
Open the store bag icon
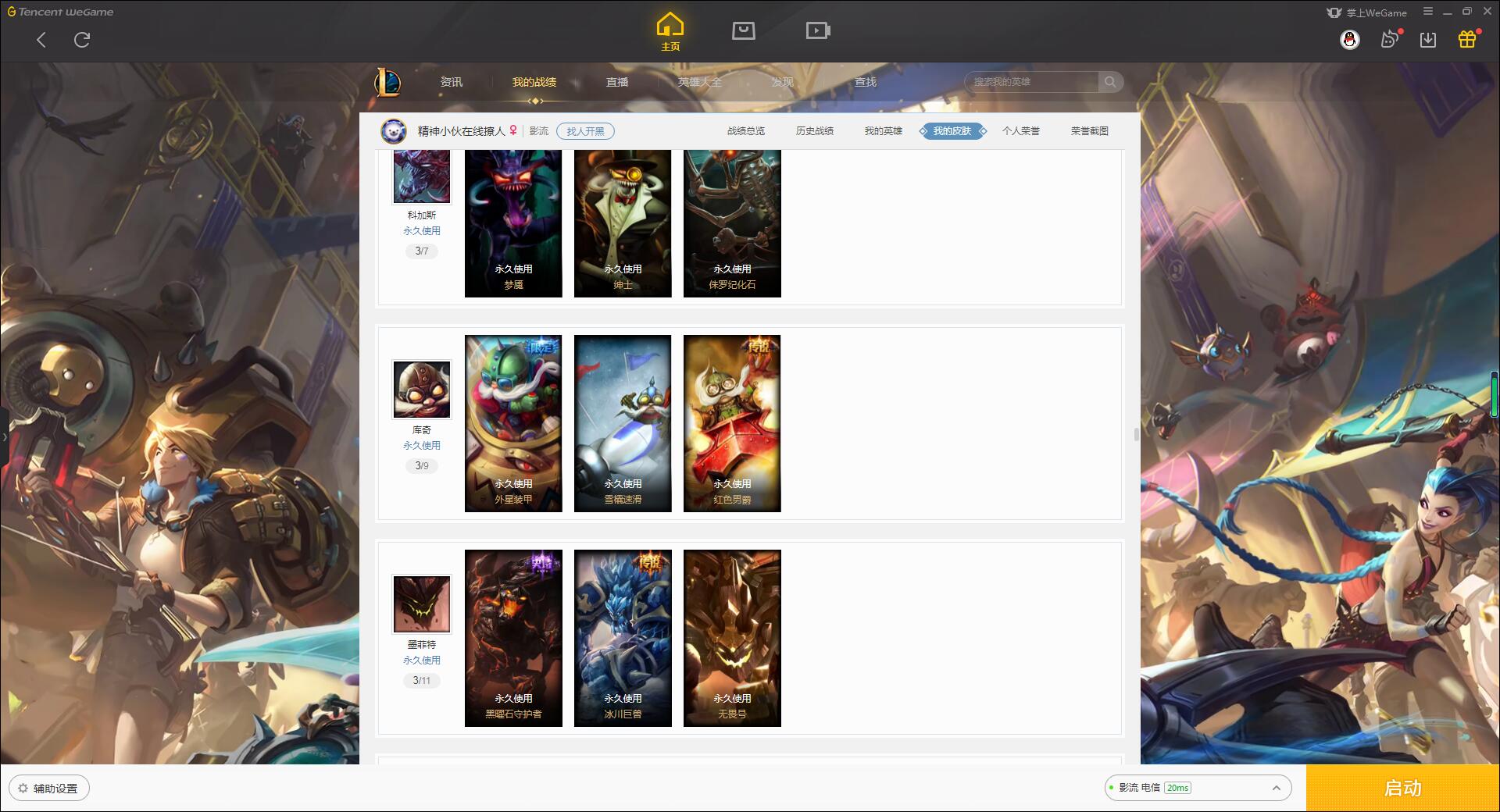[743, 30]
